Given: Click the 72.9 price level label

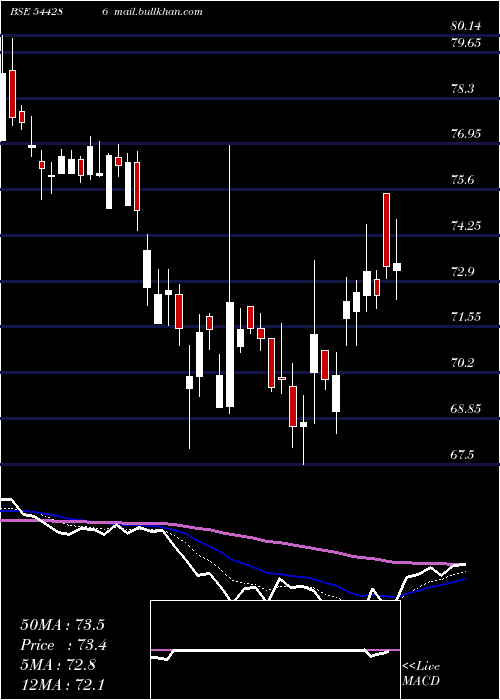Looking at the screenshot, I should (x=464, y=271).
